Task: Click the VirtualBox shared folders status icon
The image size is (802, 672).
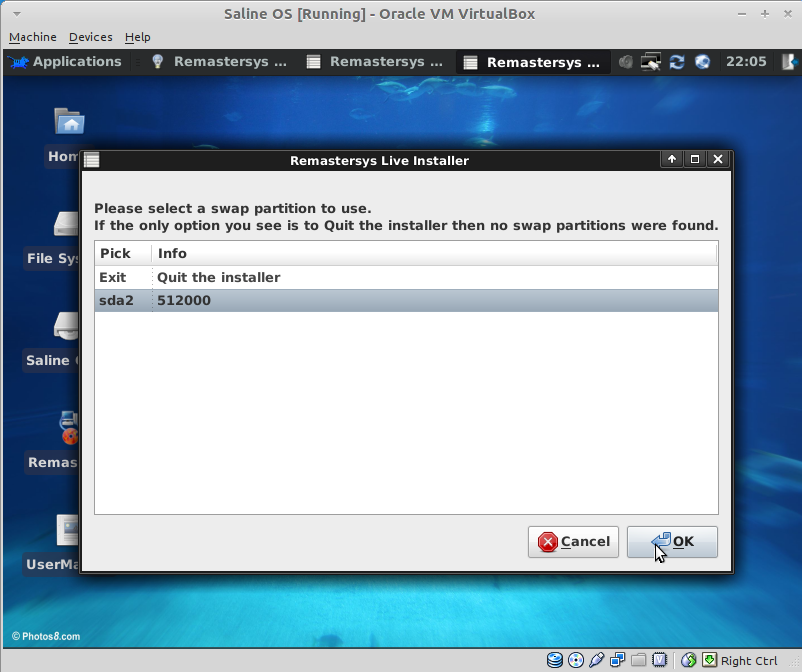Action: coord(638,660)
